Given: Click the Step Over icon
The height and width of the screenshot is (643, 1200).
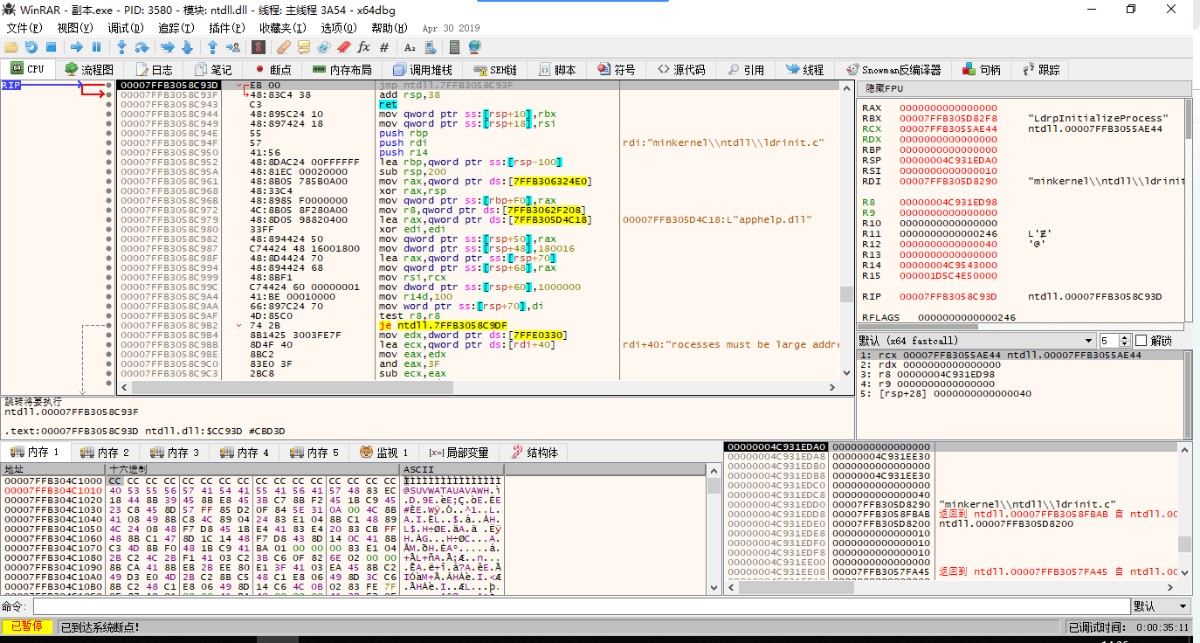Looking at the screenshot, I should pyautogui.click(x=142, y=47).
